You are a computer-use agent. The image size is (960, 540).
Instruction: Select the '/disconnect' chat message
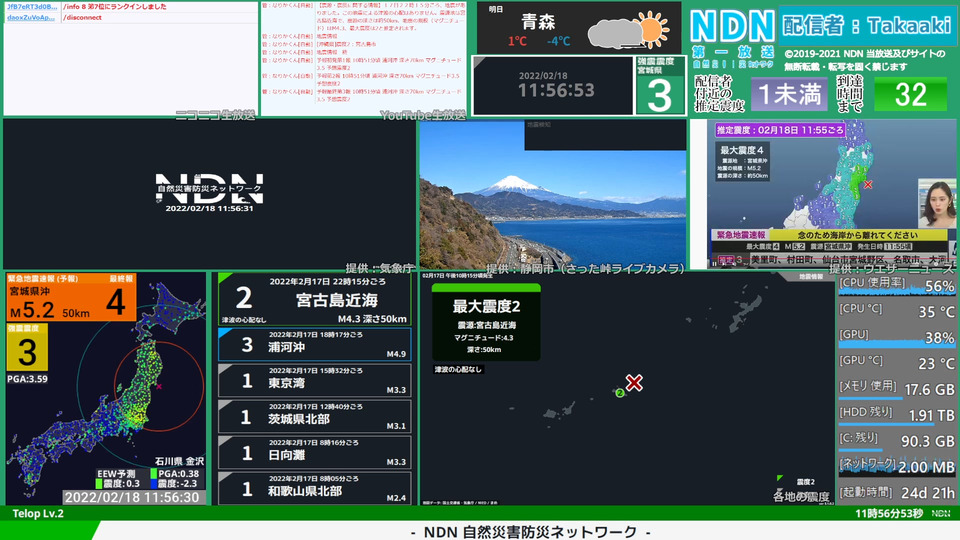pos(83,18)
